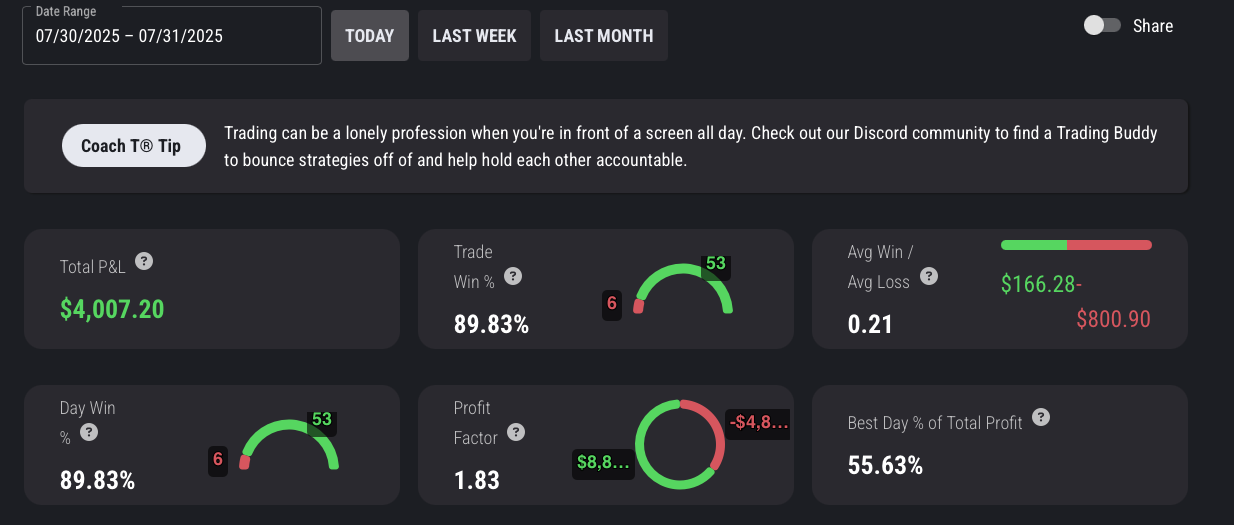Click the truncated green $8,8... profit label
1234x525 pixels.
(x=603, y=462)
